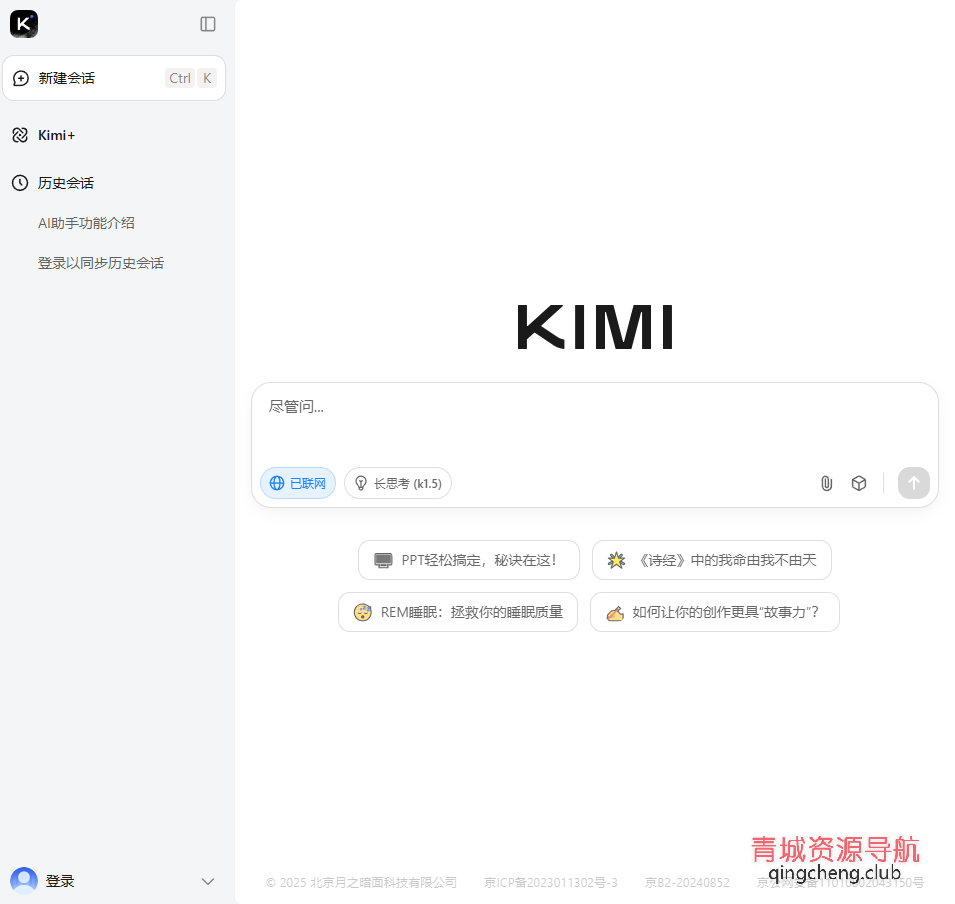
Task: Click the user avatar circle next to 登录
Action: coord(22,880)
